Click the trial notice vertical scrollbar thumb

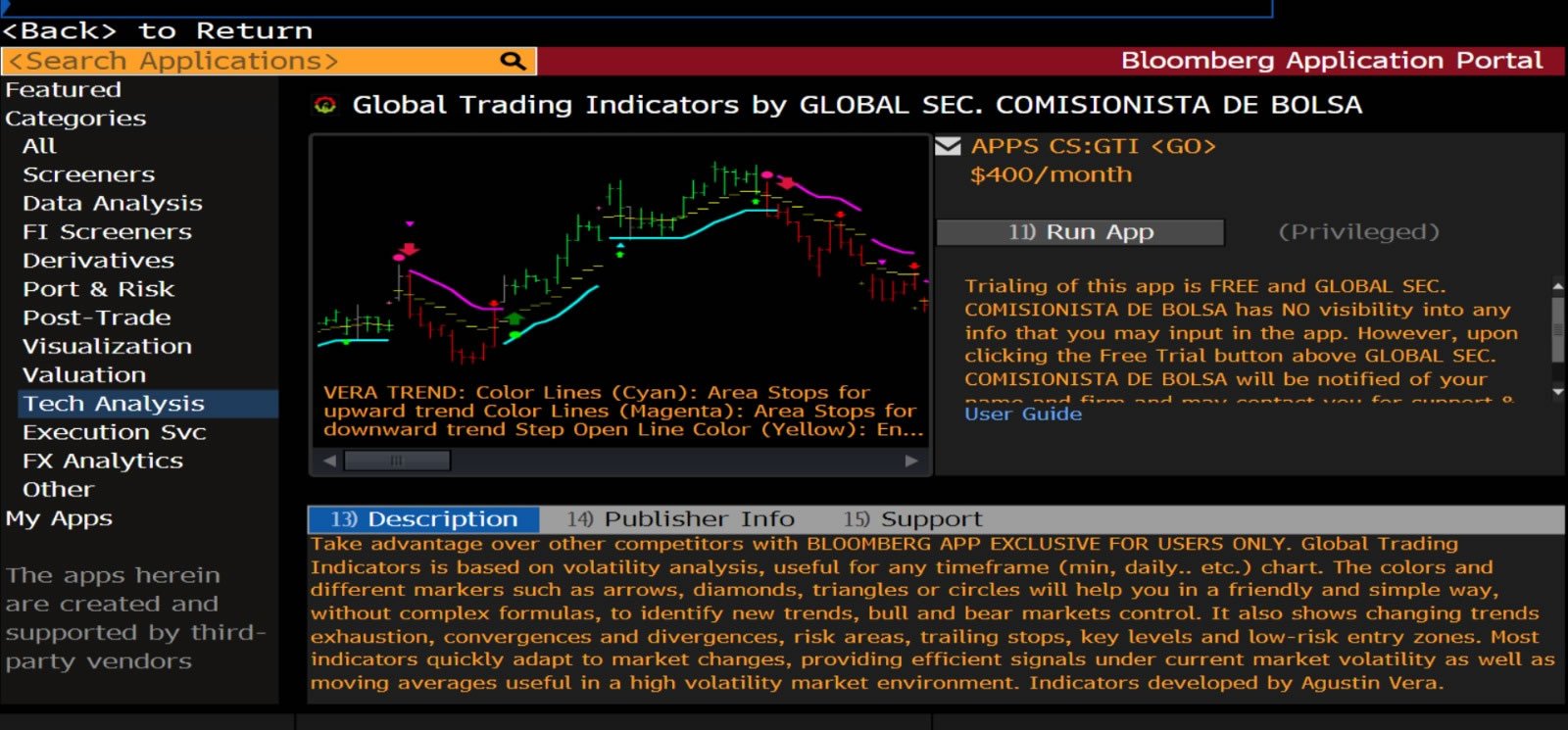[1558, 328]
